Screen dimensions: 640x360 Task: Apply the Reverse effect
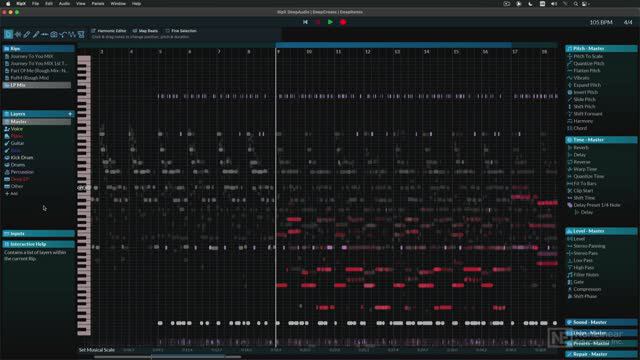click(582, 162)
